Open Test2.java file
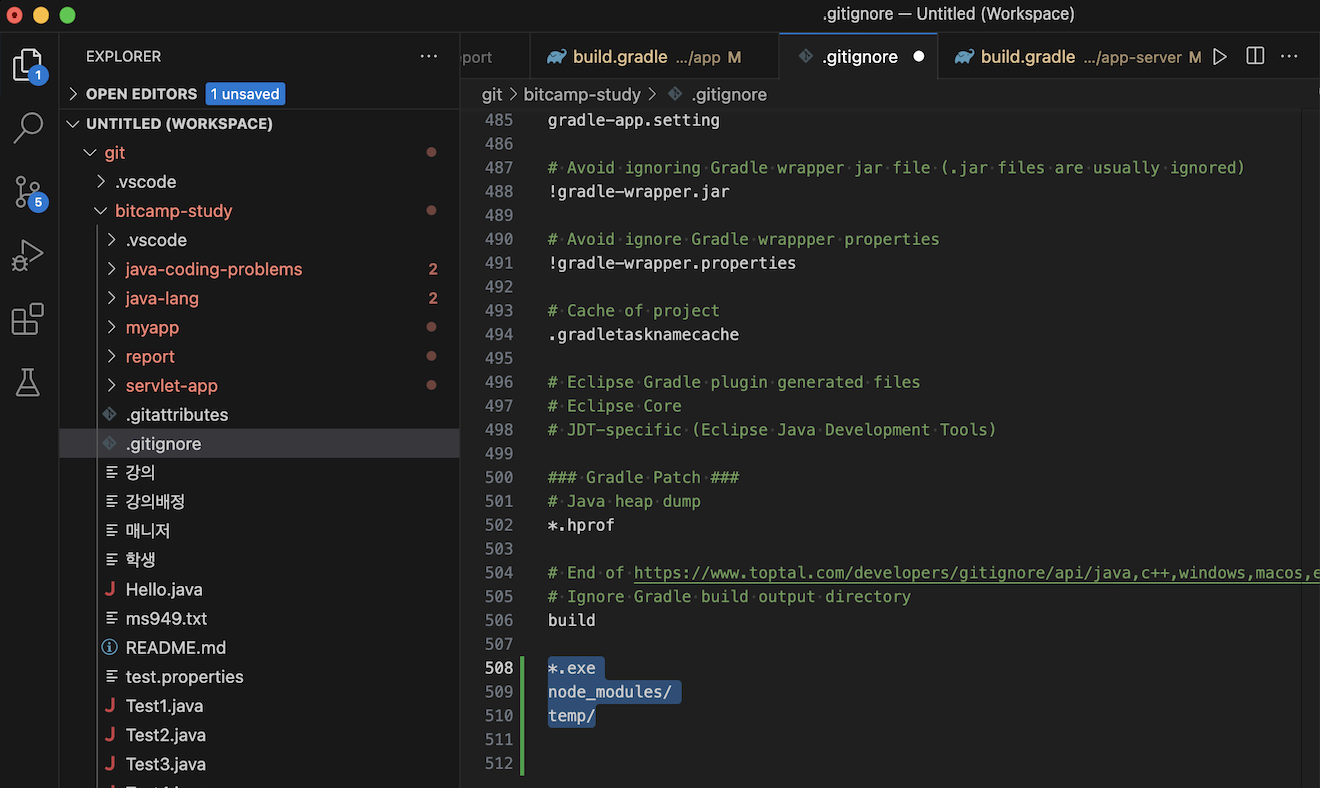1320x788 pixels. pyautogui.click(x=165, y=735)
